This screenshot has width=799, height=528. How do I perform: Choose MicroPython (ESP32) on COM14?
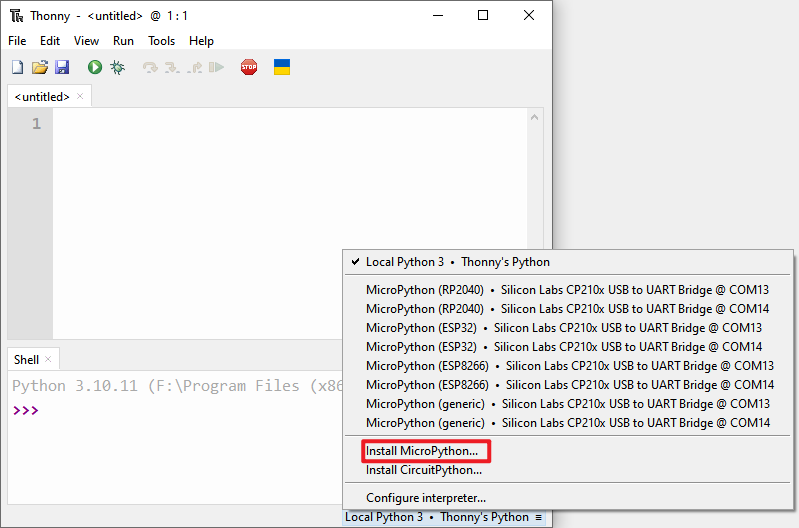point(568,347)
